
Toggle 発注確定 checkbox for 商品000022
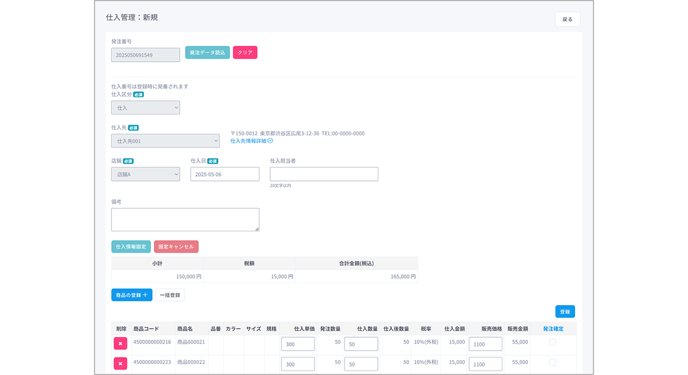tap(552, 363)
